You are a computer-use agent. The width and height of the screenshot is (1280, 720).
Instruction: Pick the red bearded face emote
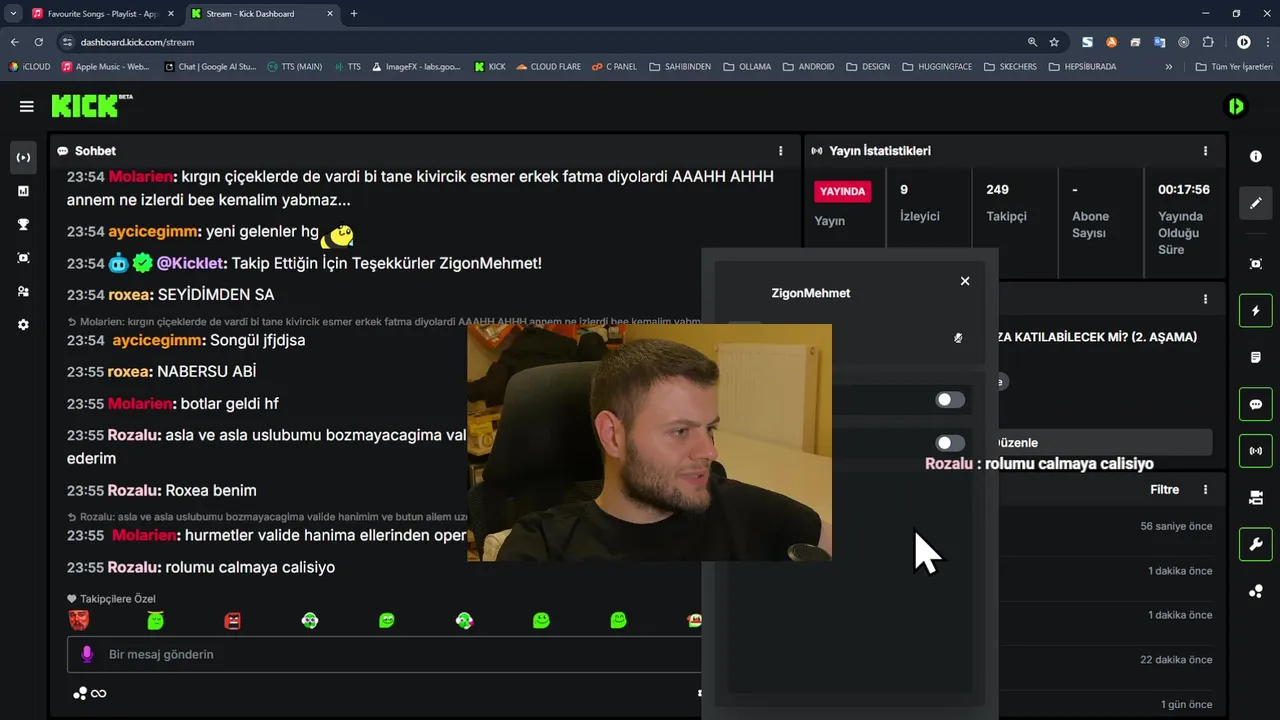coord(78,621)
